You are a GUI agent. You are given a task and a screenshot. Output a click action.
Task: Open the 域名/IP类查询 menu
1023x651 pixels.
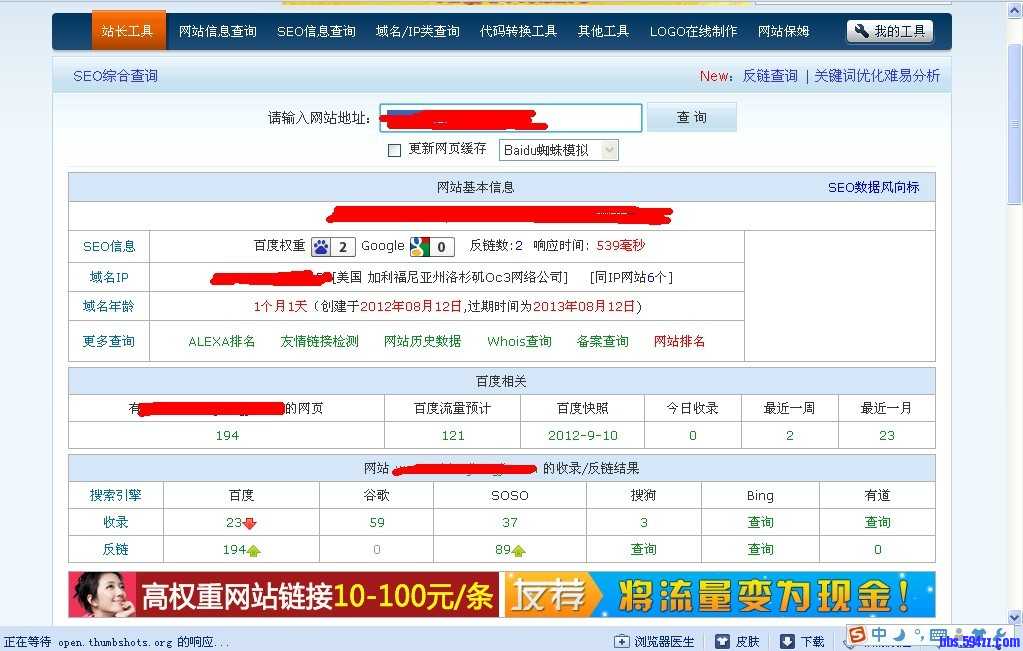point(417,31)
